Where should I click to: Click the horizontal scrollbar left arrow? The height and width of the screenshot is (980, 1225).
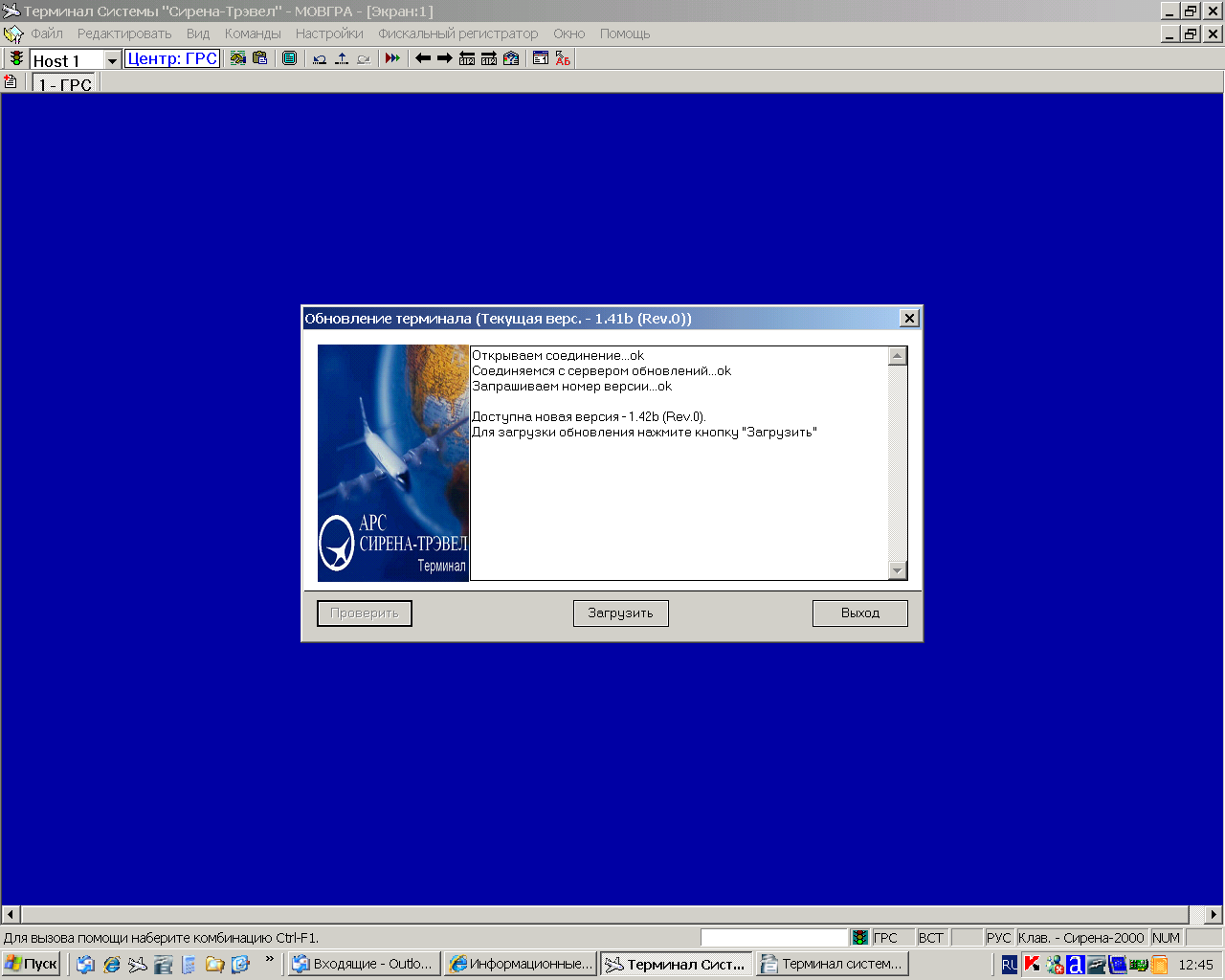pyautogui.click(x=11, y=915)
